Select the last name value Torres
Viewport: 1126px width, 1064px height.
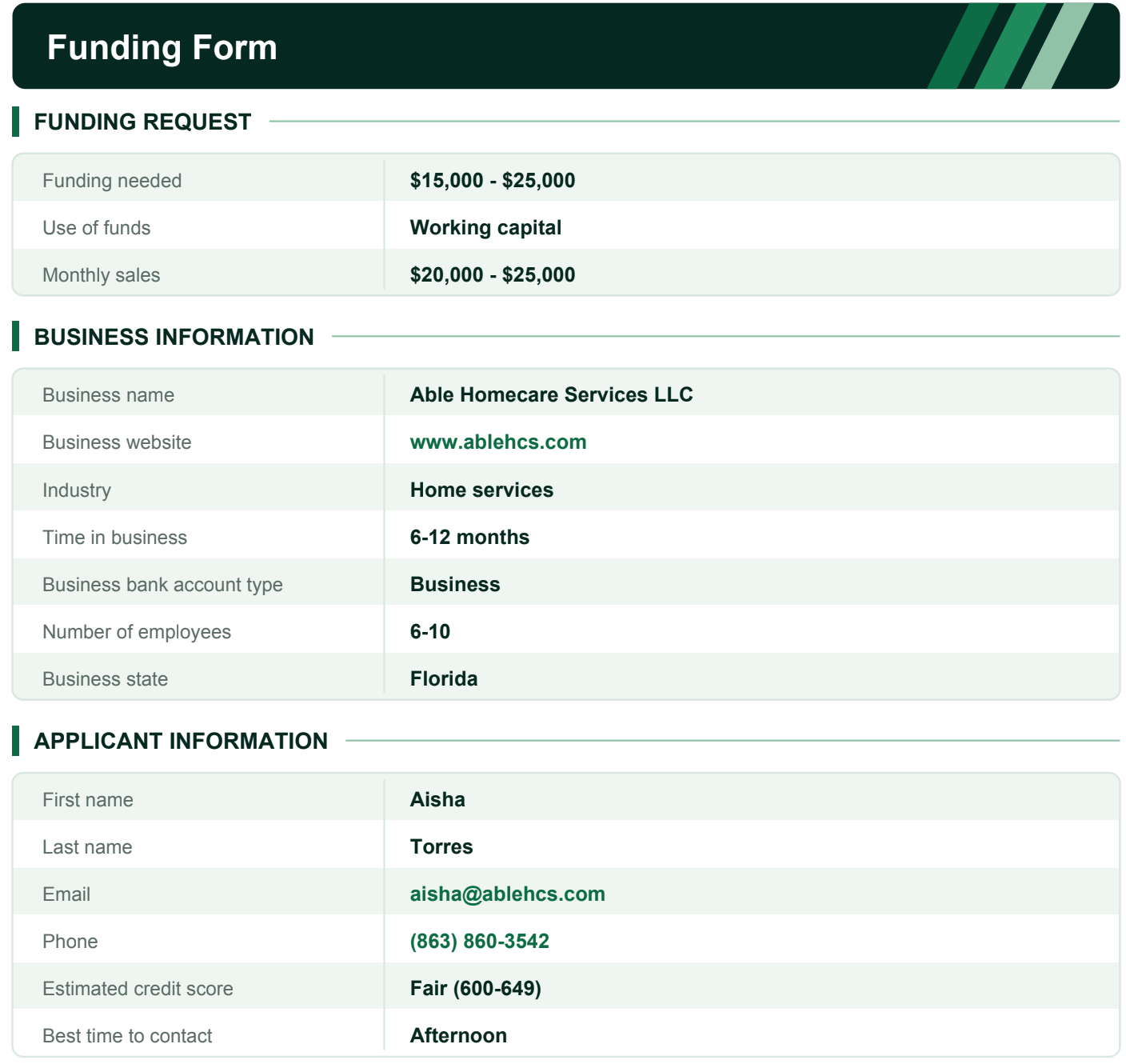[442, 847]
